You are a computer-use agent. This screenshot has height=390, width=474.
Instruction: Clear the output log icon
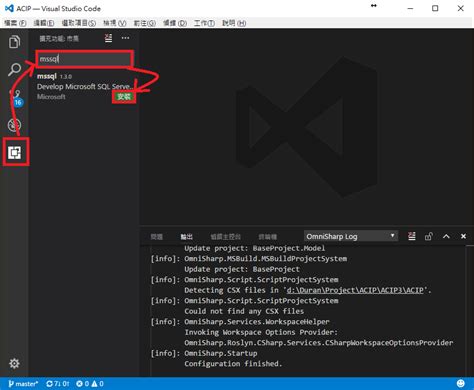pyautogui.click(x=412, y=236)
